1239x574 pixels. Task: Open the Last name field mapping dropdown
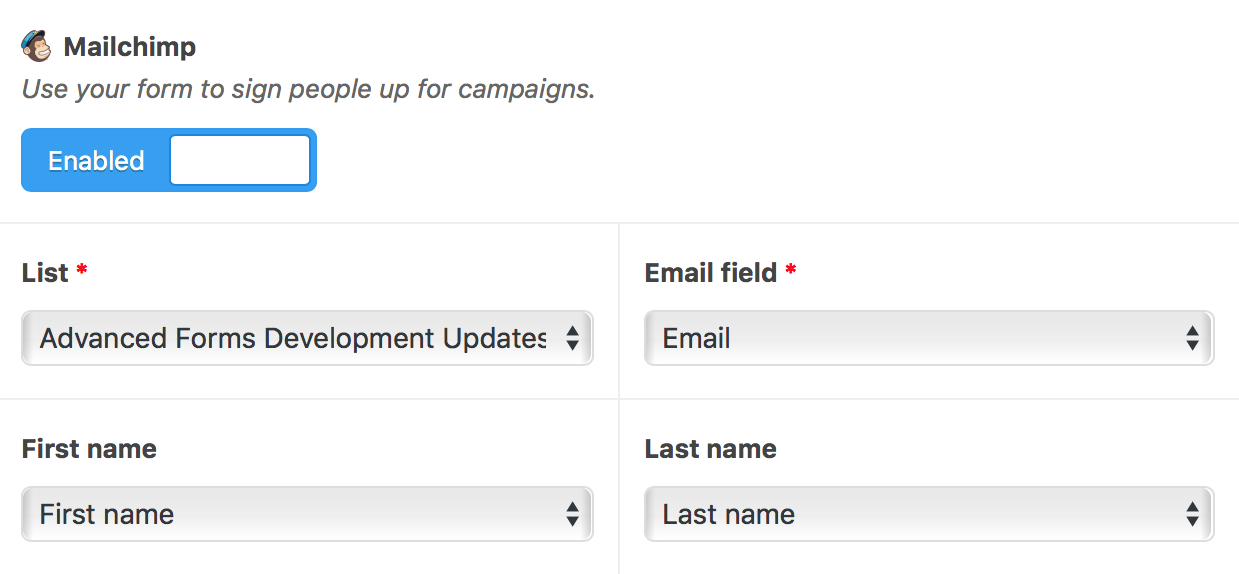pos(929,514)
